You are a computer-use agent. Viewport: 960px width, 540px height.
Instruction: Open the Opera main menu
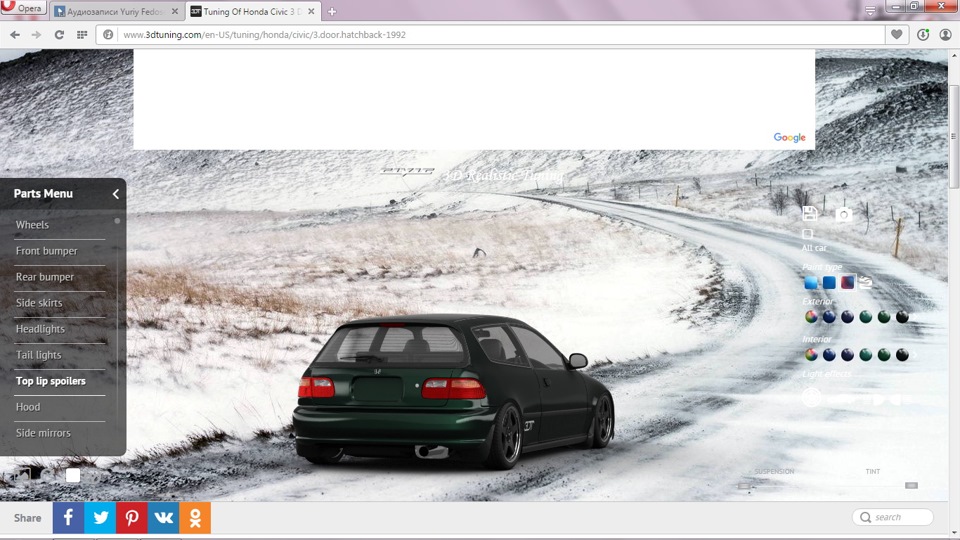point(23,8)
